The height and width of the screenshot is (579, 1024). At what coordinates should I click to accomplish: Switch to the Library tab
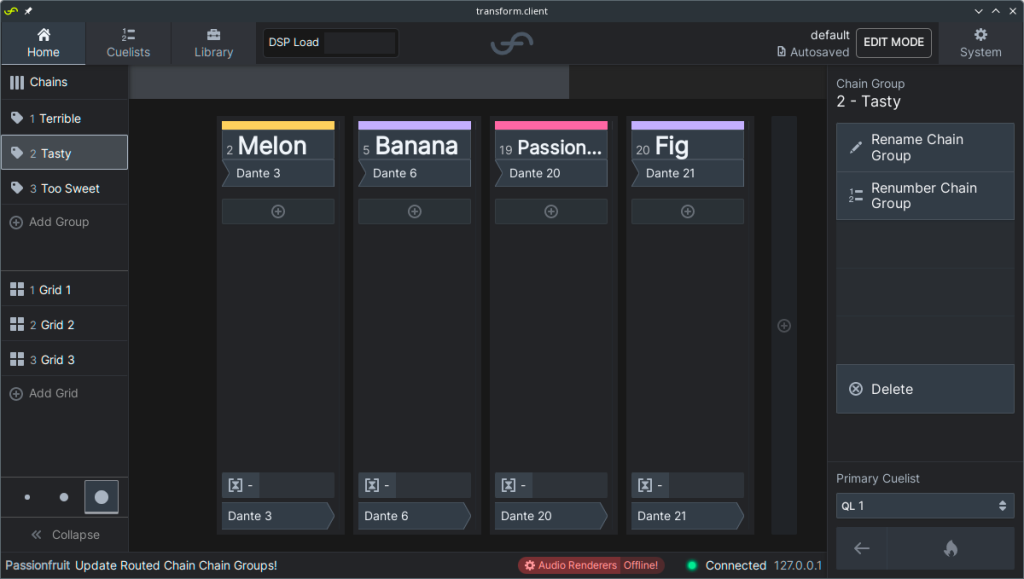214,43
